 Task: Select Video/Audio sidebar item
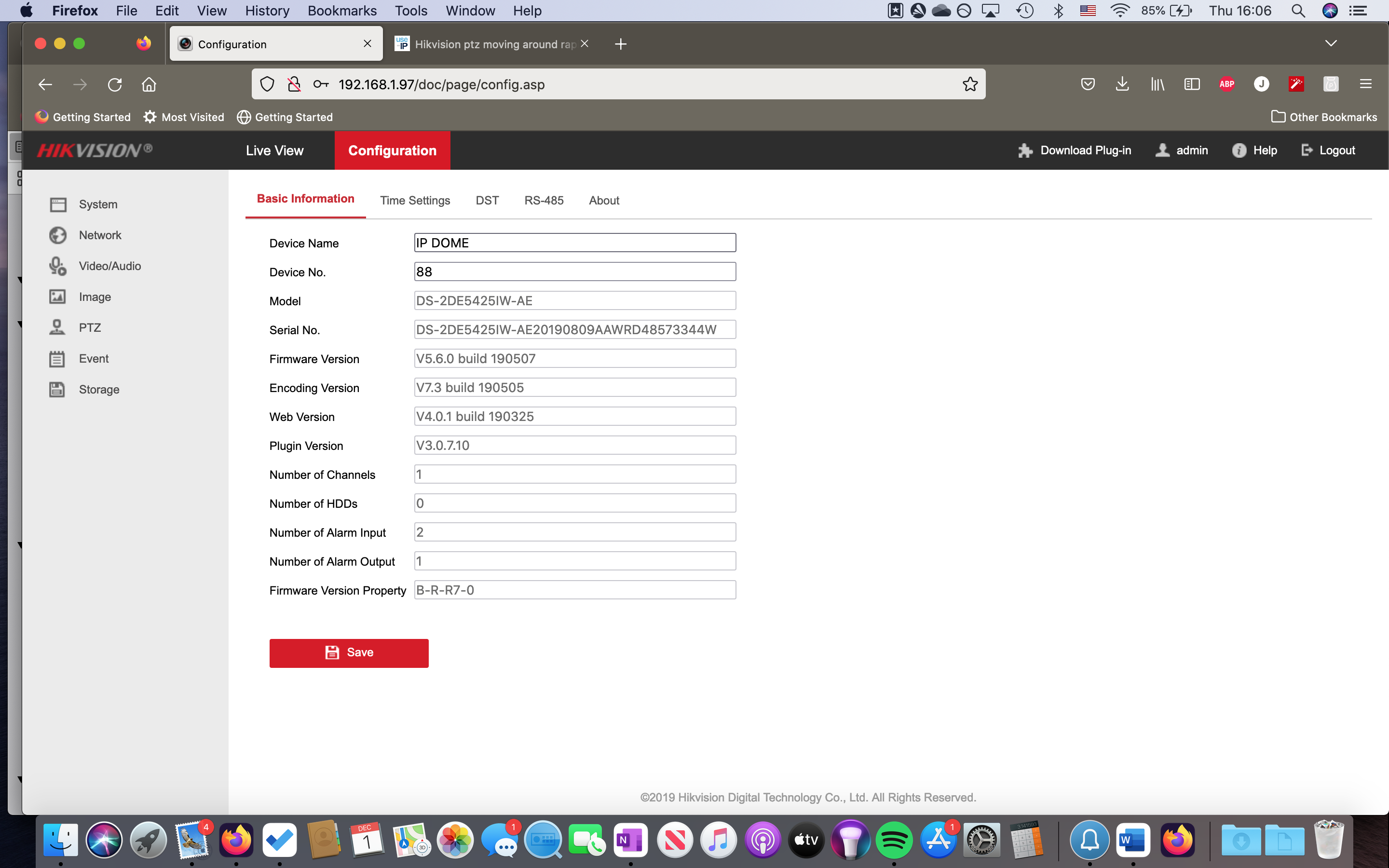[x=109, y=266]
